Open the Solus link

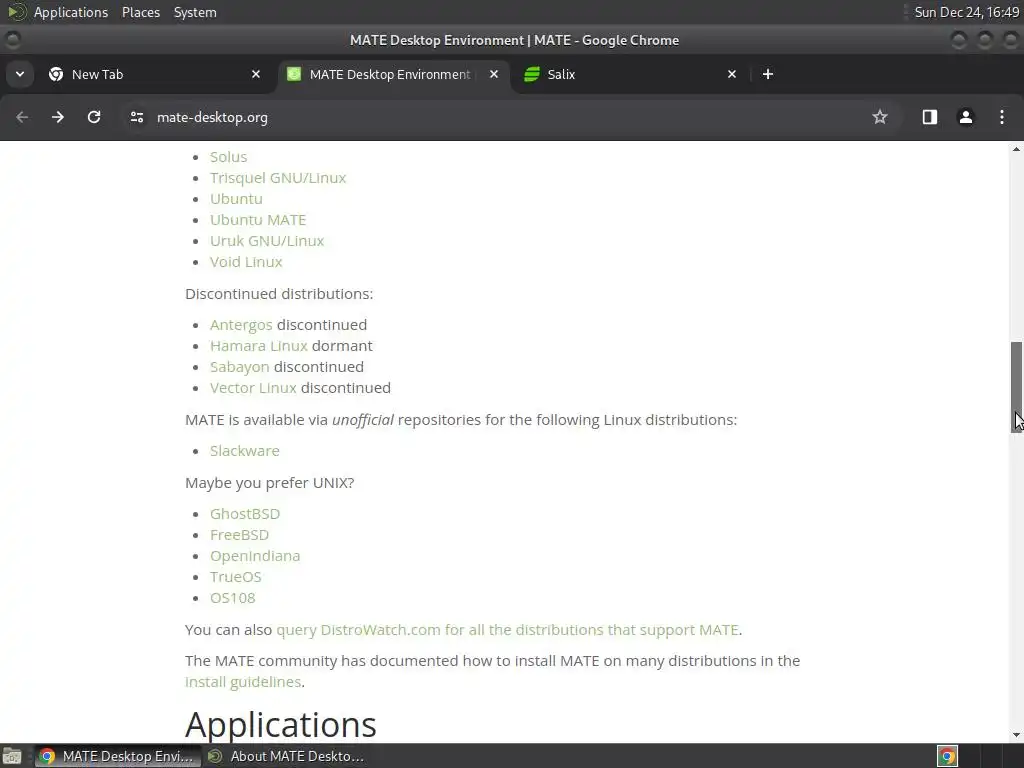[229, 157]
